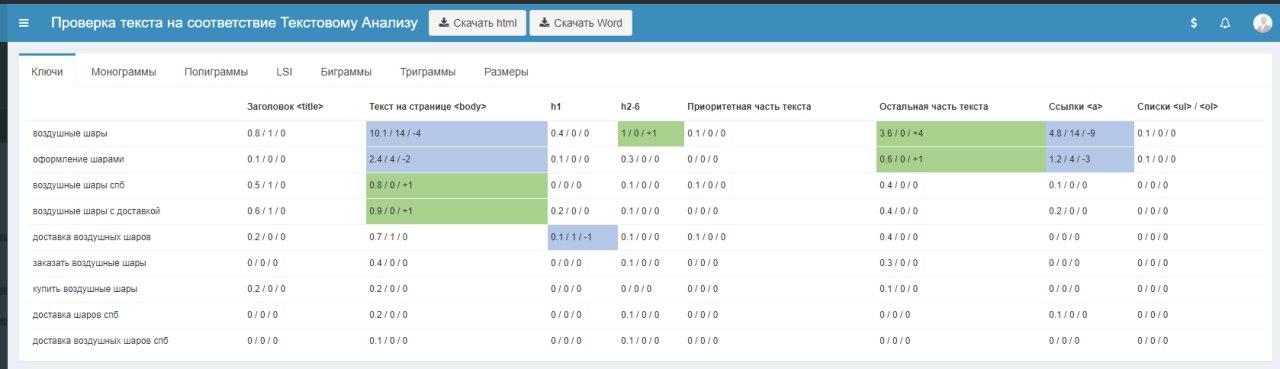
Task: Select row keyword воздушные шары
Action: click(70, 133)
